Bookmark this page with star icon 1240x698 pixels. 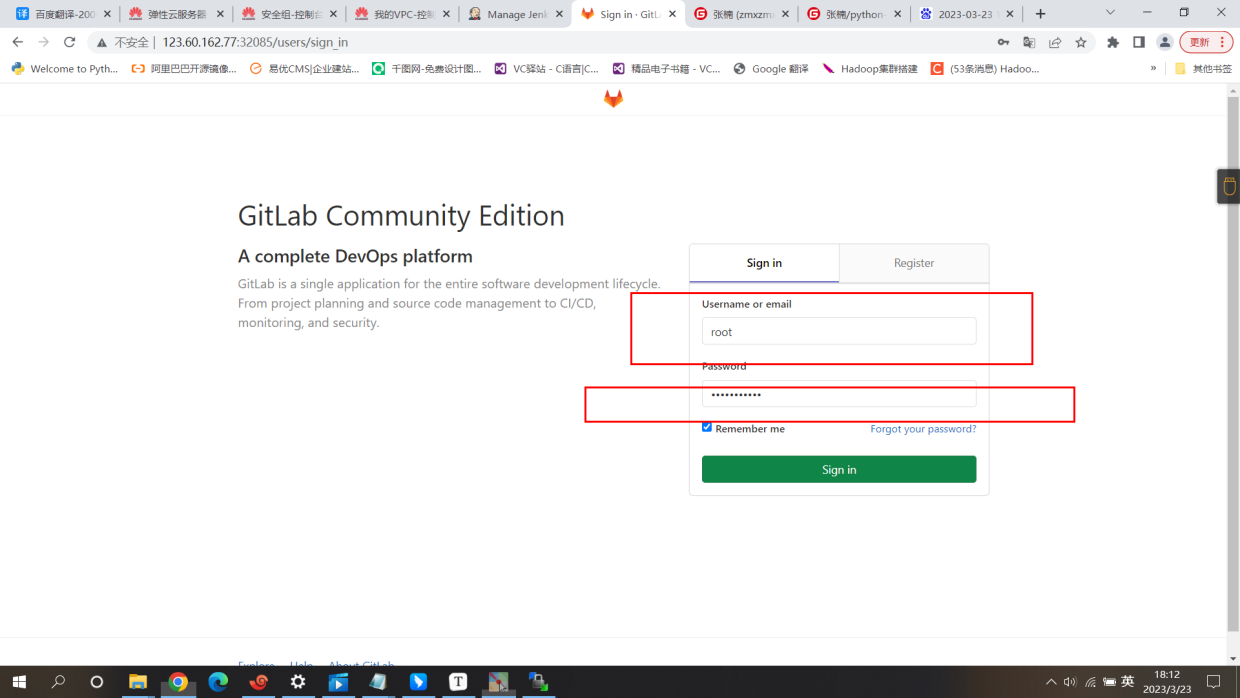pos(1081,42)
